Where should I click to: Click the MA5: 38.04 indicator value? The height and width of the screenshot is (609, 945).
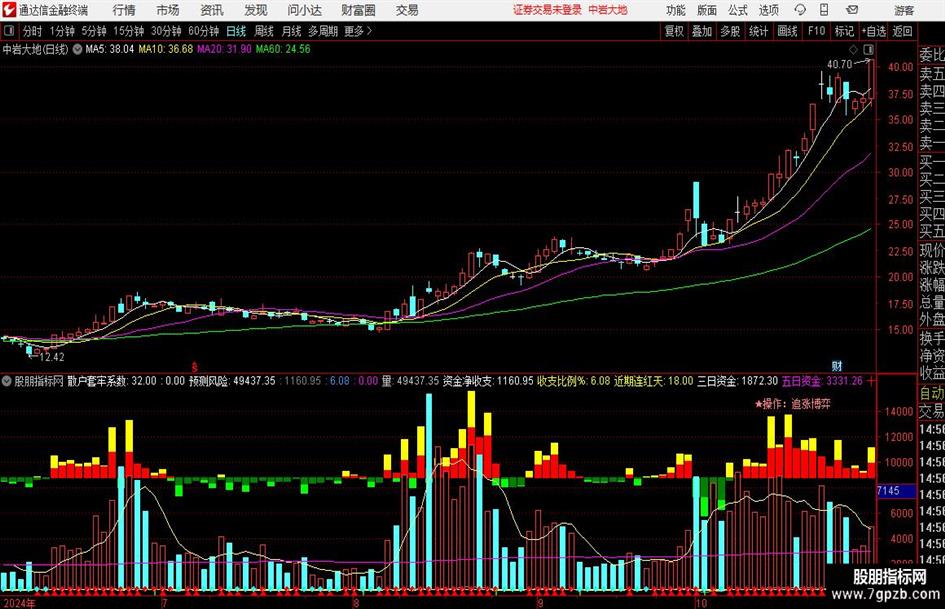pos(109,49)
